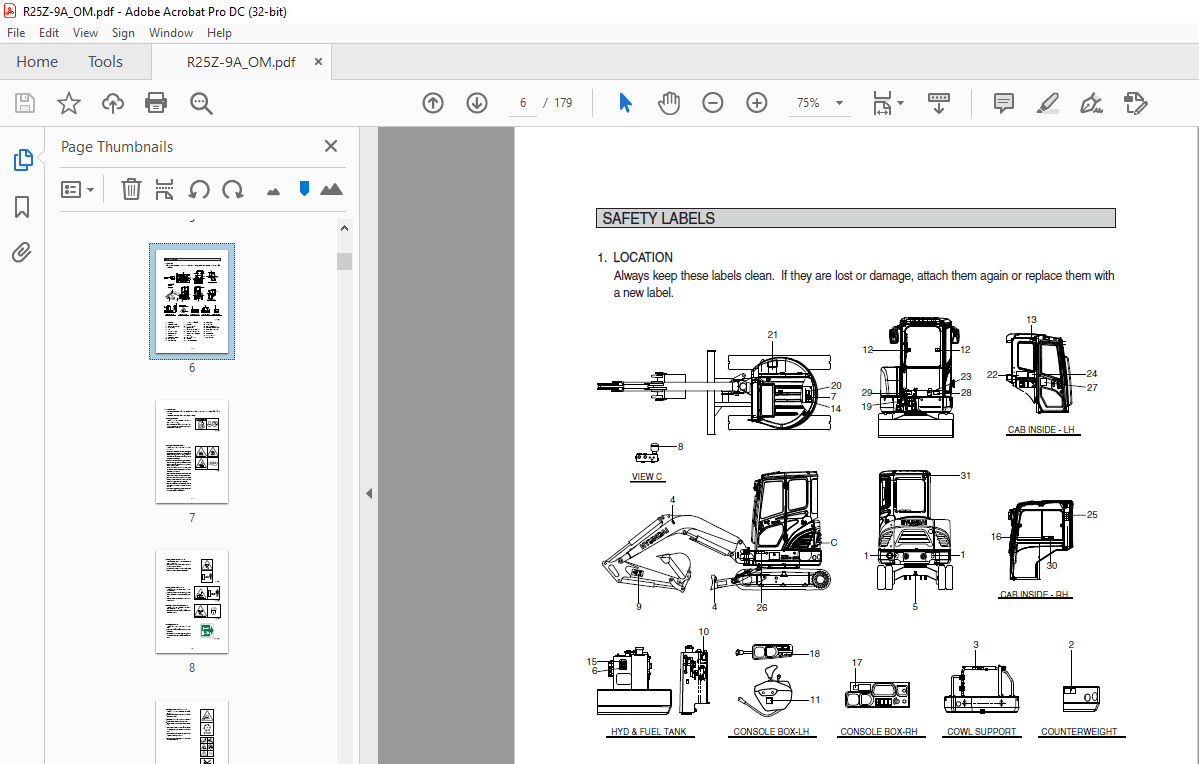Open Page Thumbnails sidebar icon

pos(23,160)
